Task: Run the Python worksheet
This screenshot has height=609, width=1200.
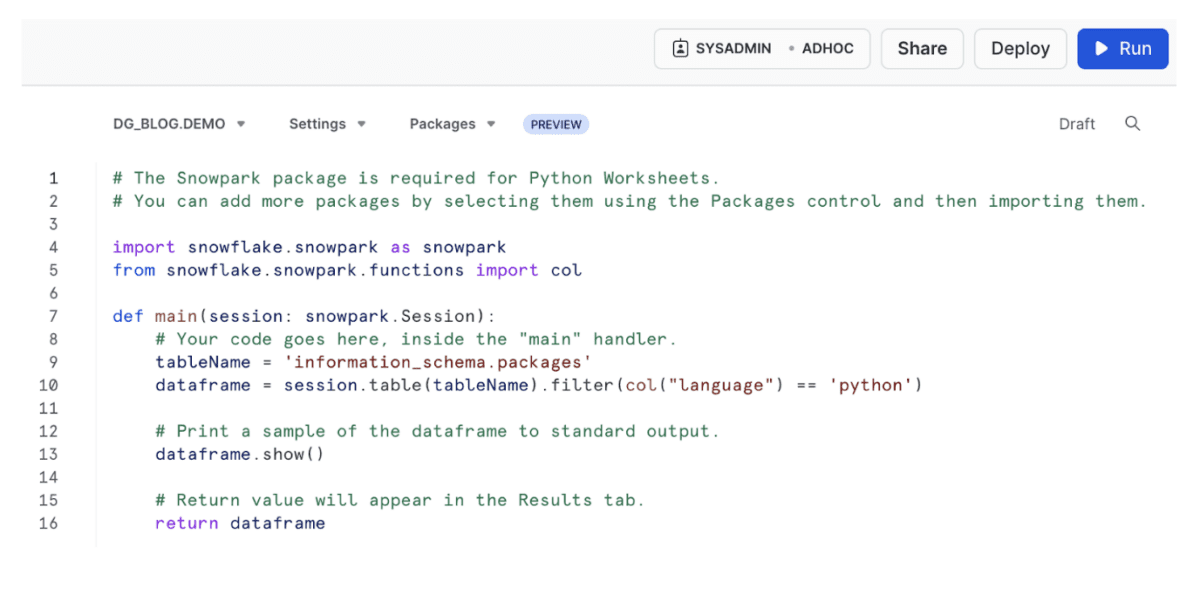Action: 1123,48
